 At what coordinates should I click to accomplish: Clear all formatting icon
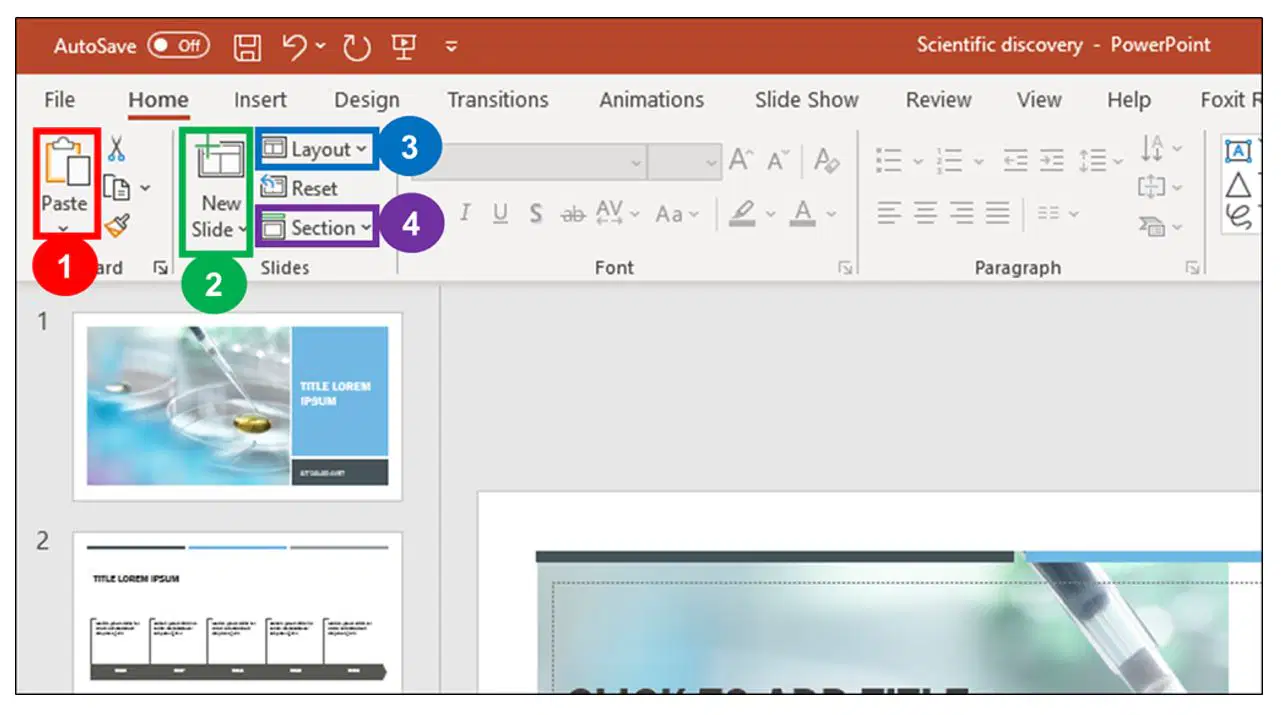click(x=827, y=160)
